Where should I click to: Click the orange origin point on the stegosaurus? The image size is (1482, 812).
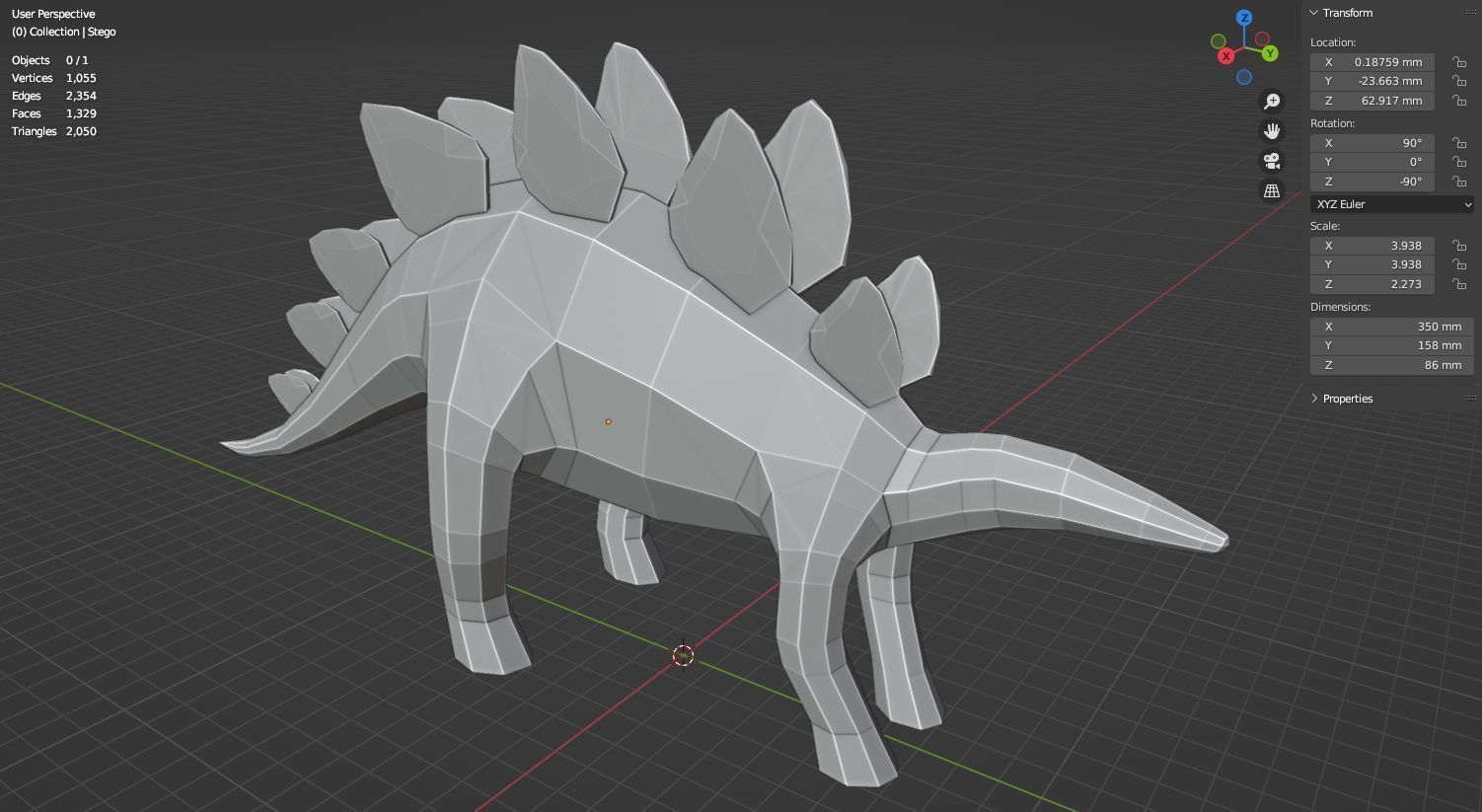coord(608,421)
